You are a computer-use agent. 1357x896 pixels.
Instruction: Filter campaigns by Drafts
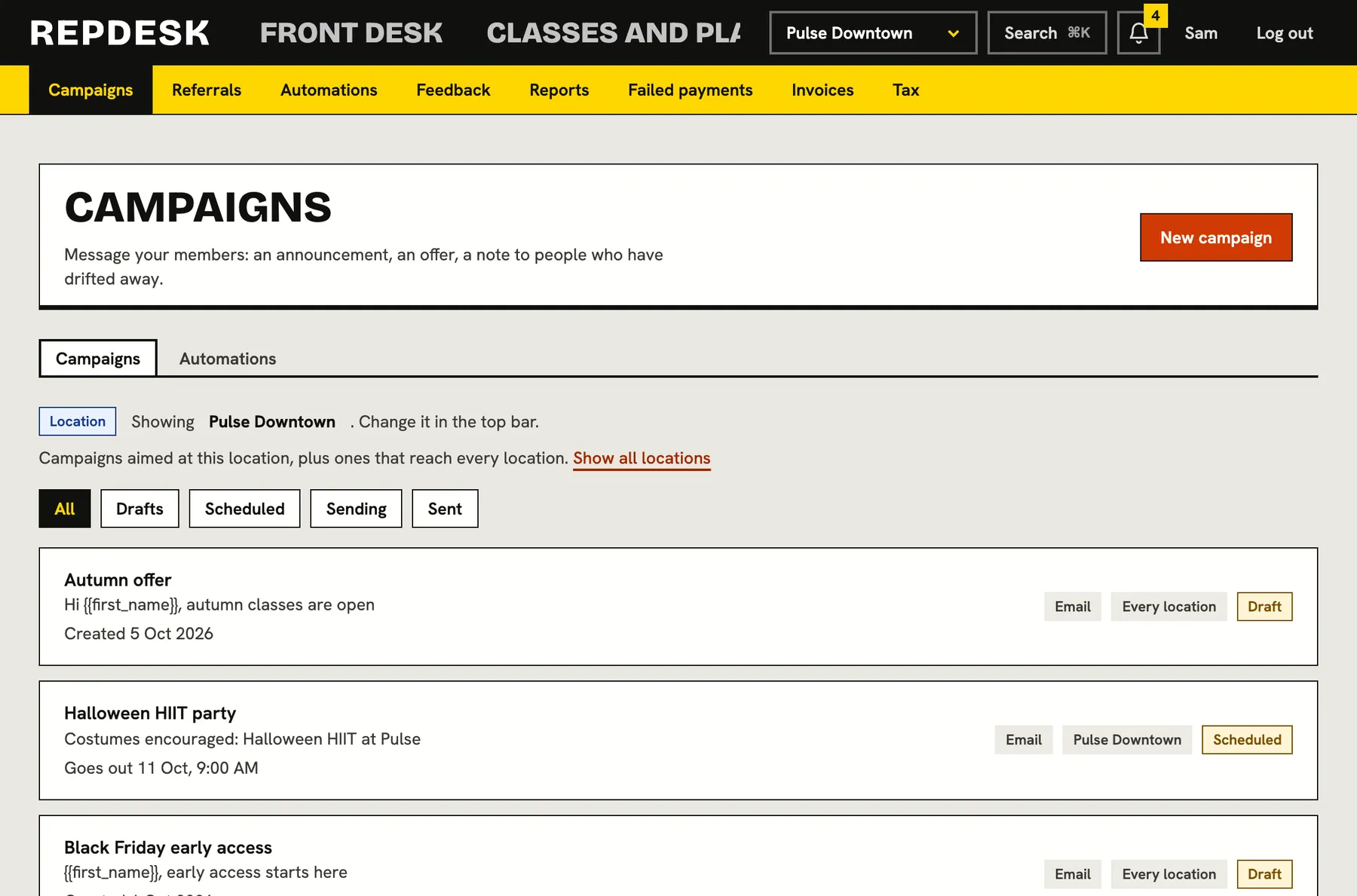(139, 509)
